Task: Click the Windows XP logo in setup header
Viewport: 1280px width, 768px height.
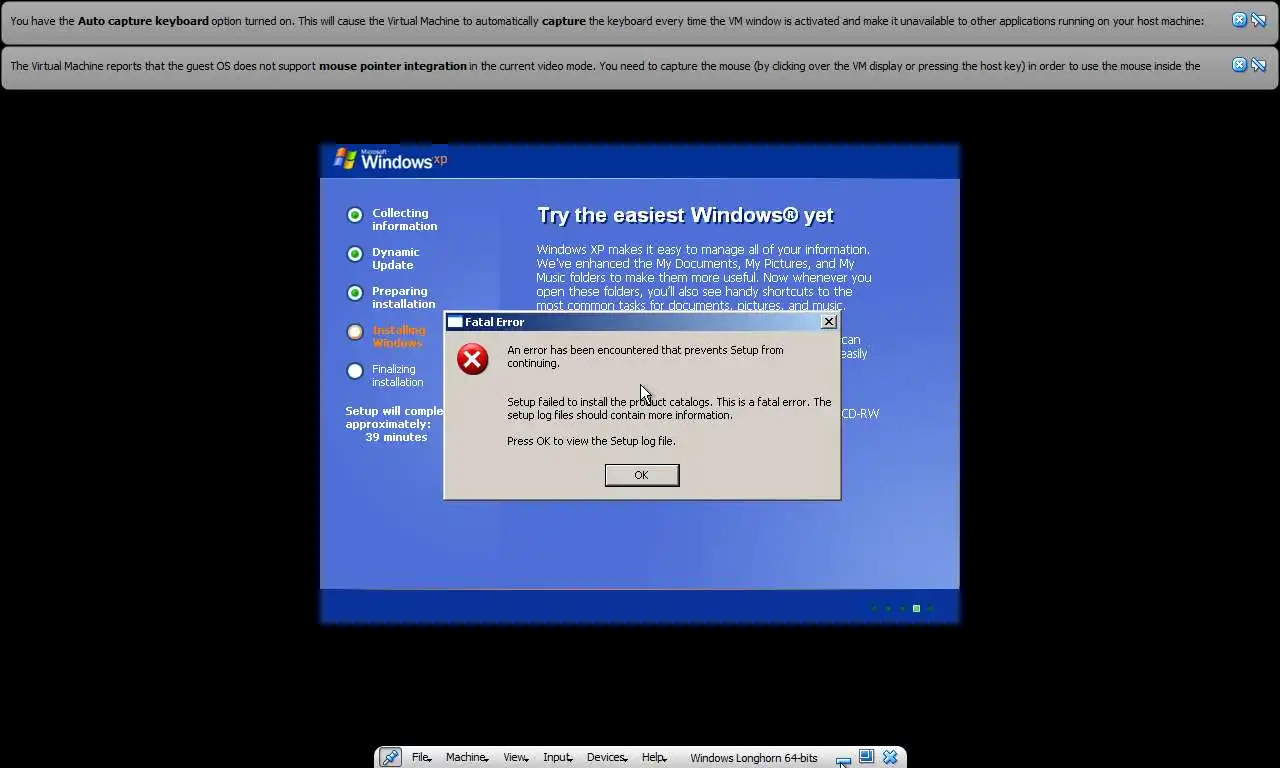Action: coord(390,159)
